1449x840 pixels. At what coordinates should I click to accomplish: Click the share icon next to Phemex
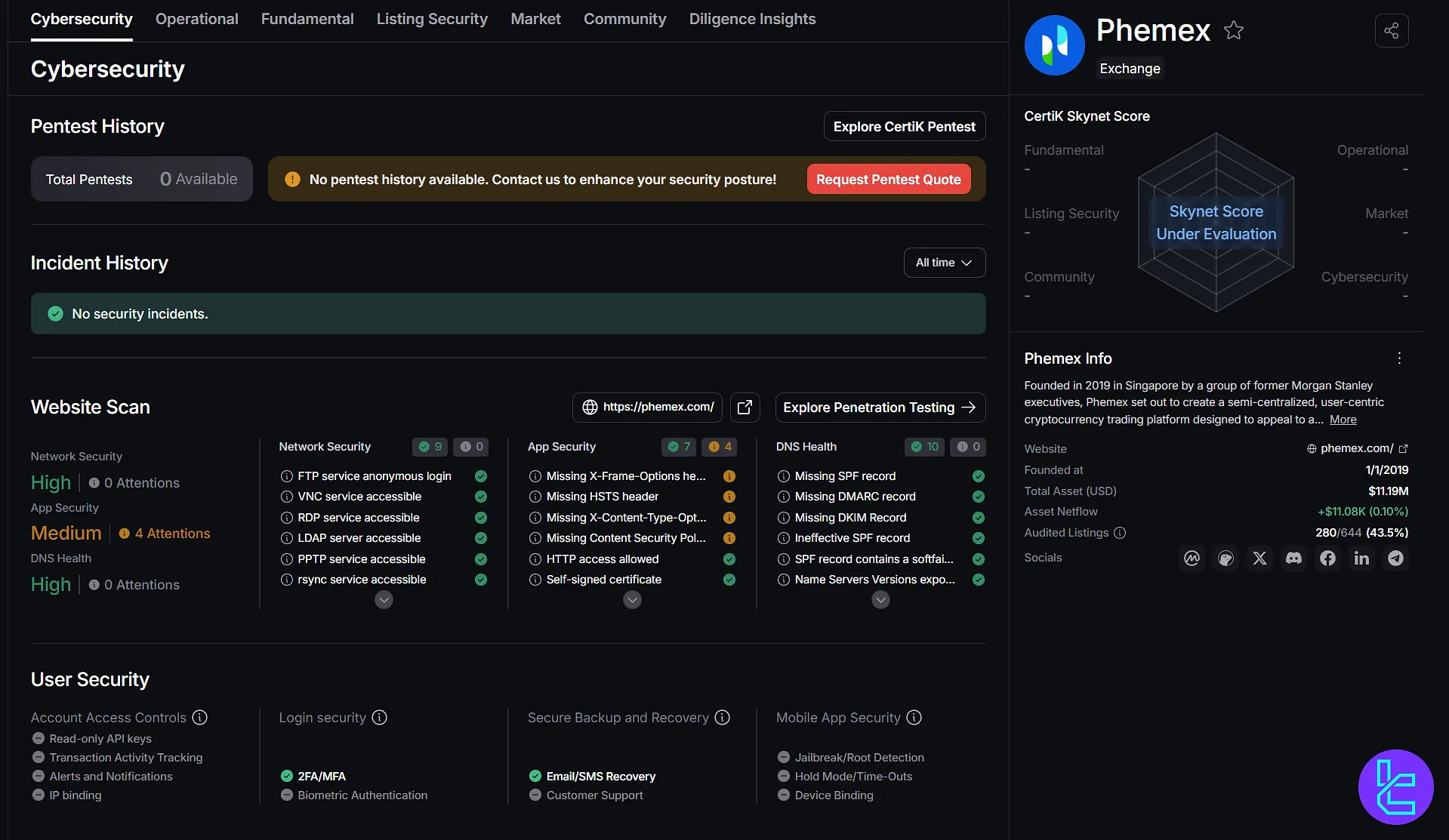click(x=1391, y=31)
